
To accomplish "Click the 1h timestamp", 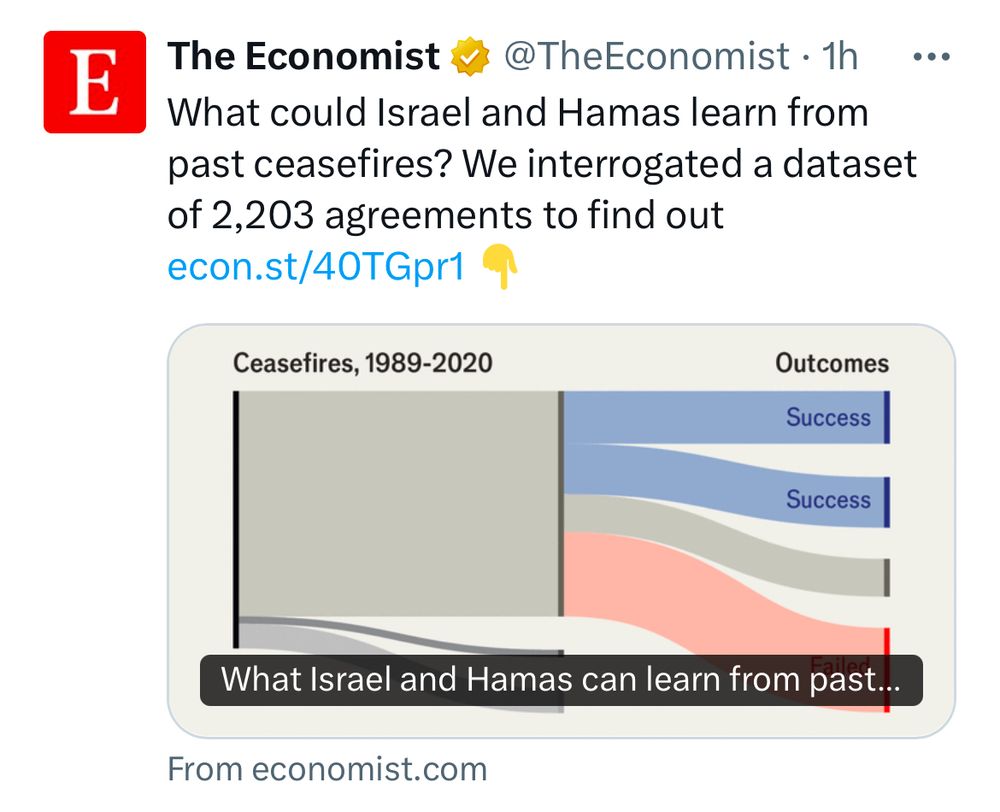I will 839,56.
